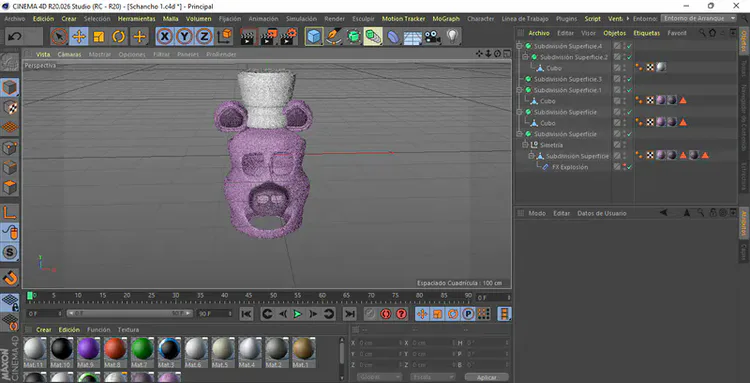Screen dimensions: 750x383
Task: Collapse the Simetría tree node
Action: (x=525, y=145)
